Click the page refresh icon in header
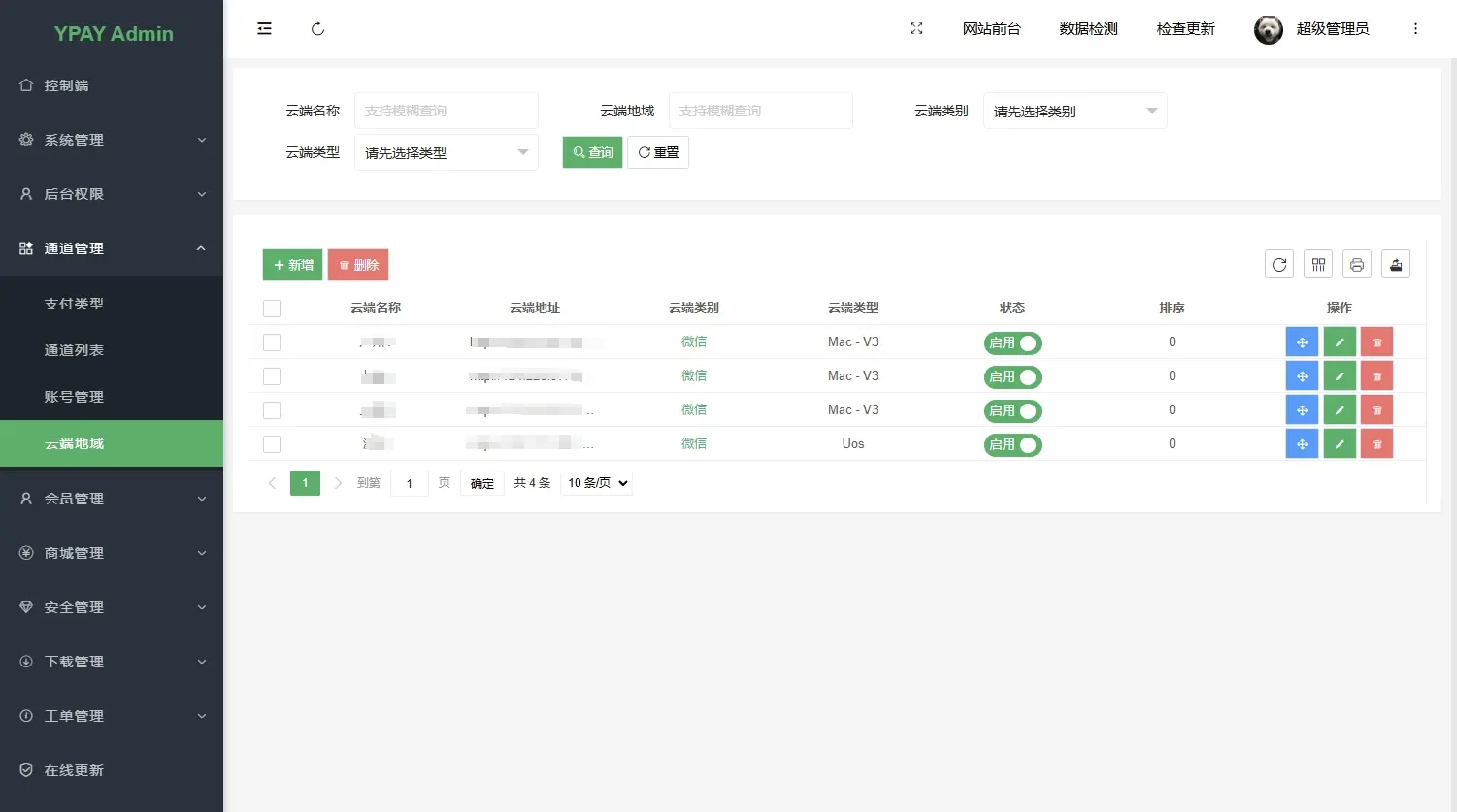 [x=317, y=29]
